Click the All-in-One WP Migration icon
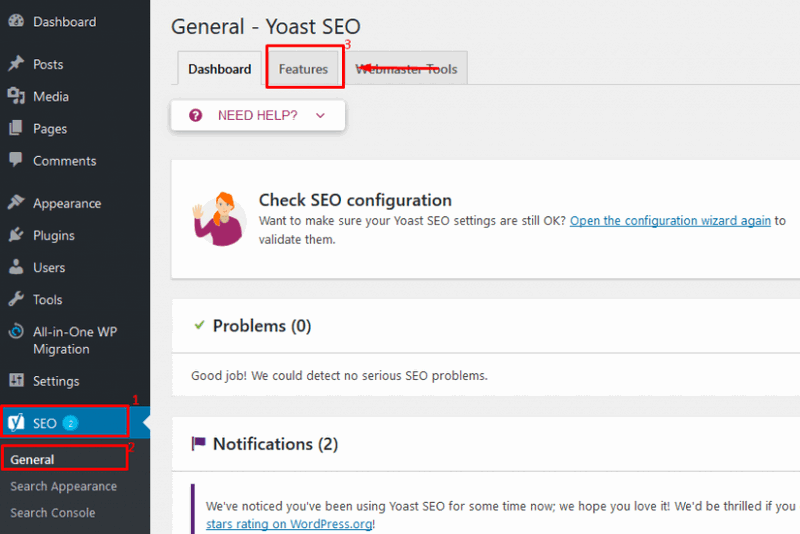This screenshot has height=534, width=800. coord(16,331)
